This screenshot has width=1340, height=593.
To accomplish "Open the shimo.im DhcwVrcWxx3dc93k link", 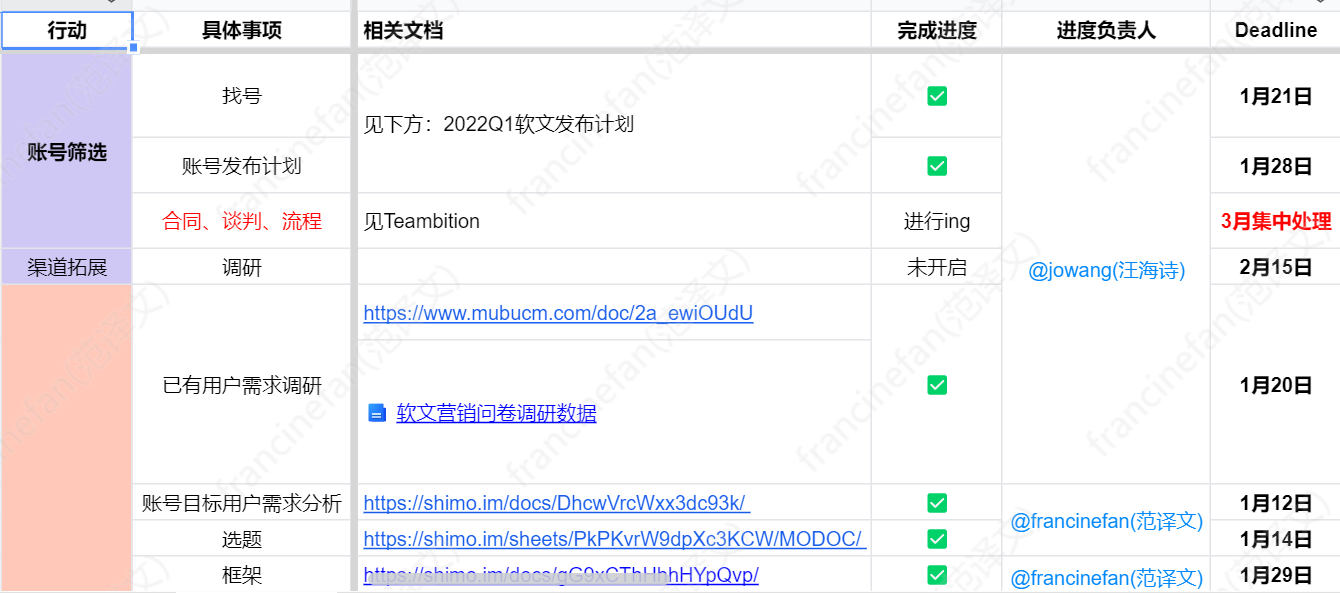I will point(556,503).
